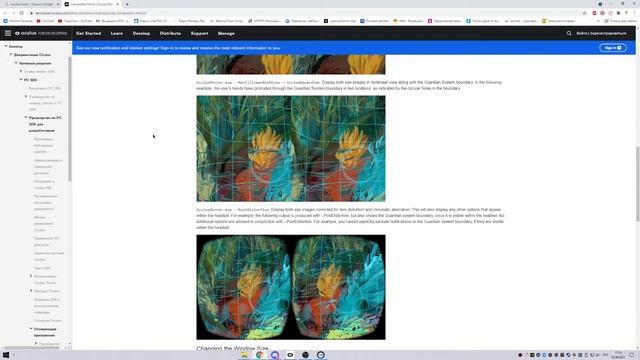Open the Develop menu
The image size is (640, 360).
tap(141, 33)
